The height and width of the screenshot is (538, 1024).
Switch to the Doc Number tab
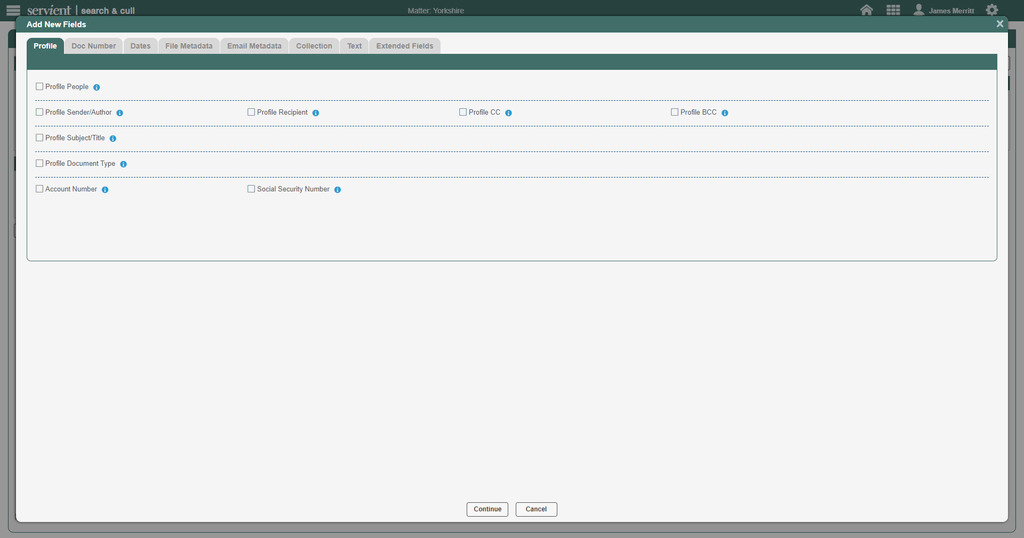pyautogui.click(x=94, y=46)
